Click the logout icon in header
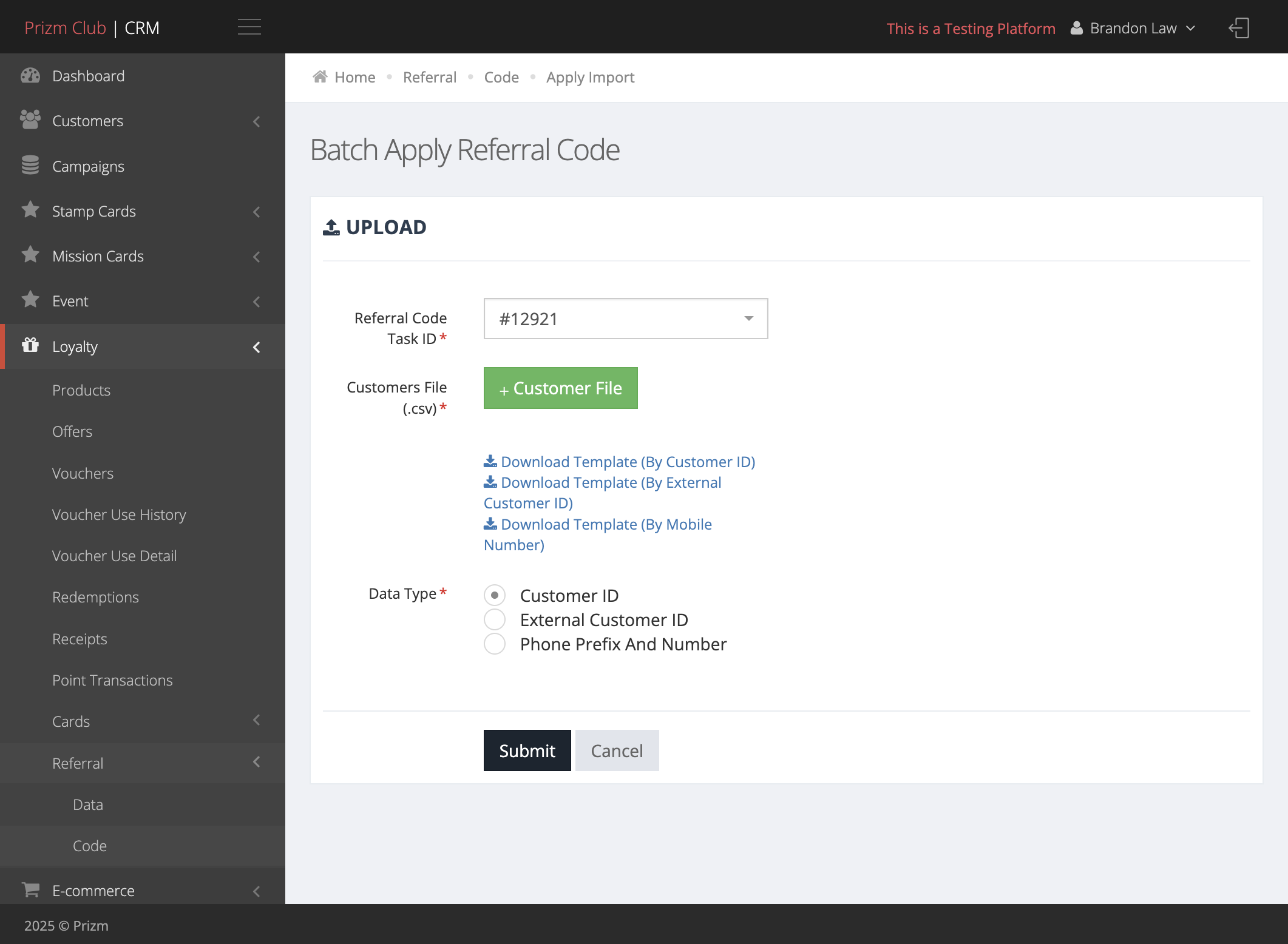Viewport: 1288px width, 944px height. pyautogui.click(x=1239, y=28)
